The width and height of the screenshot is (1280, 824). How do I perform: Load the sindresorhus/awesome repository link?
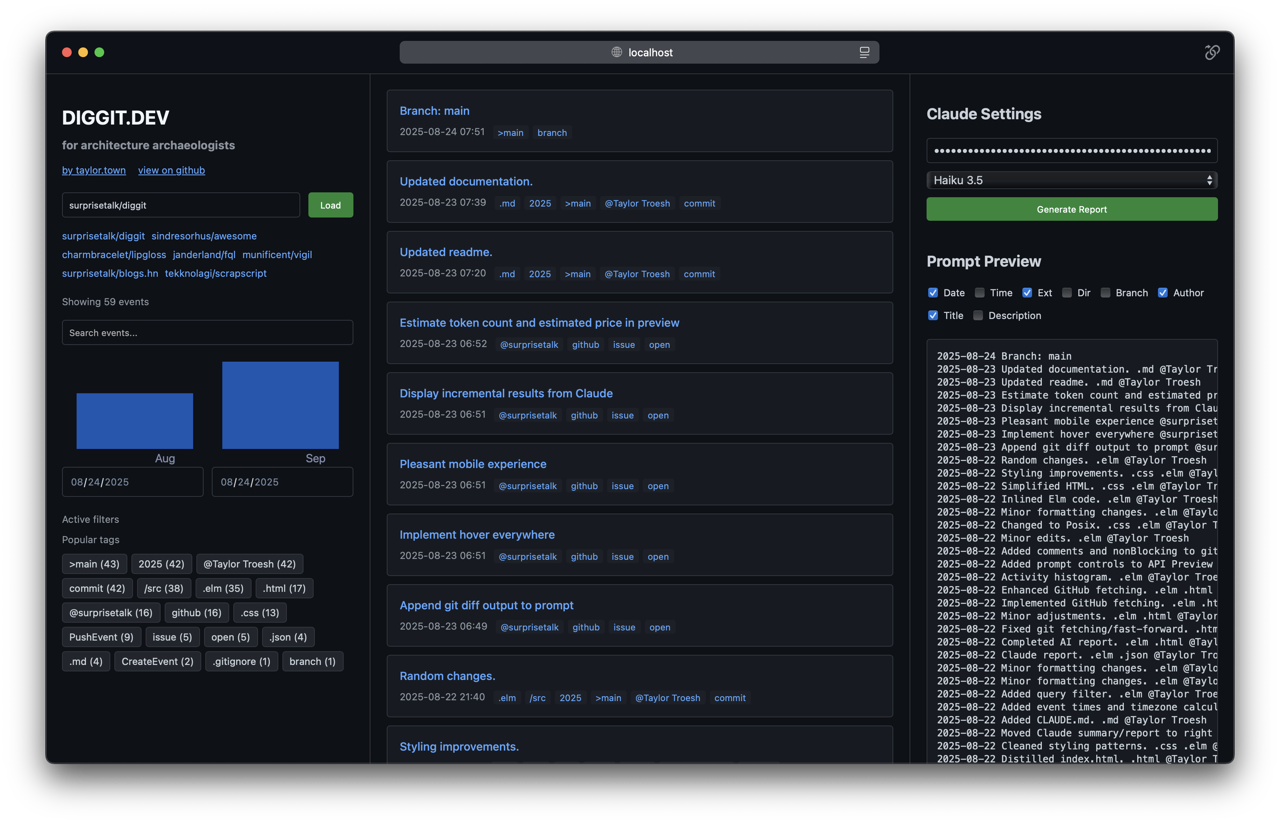(204, 236)
